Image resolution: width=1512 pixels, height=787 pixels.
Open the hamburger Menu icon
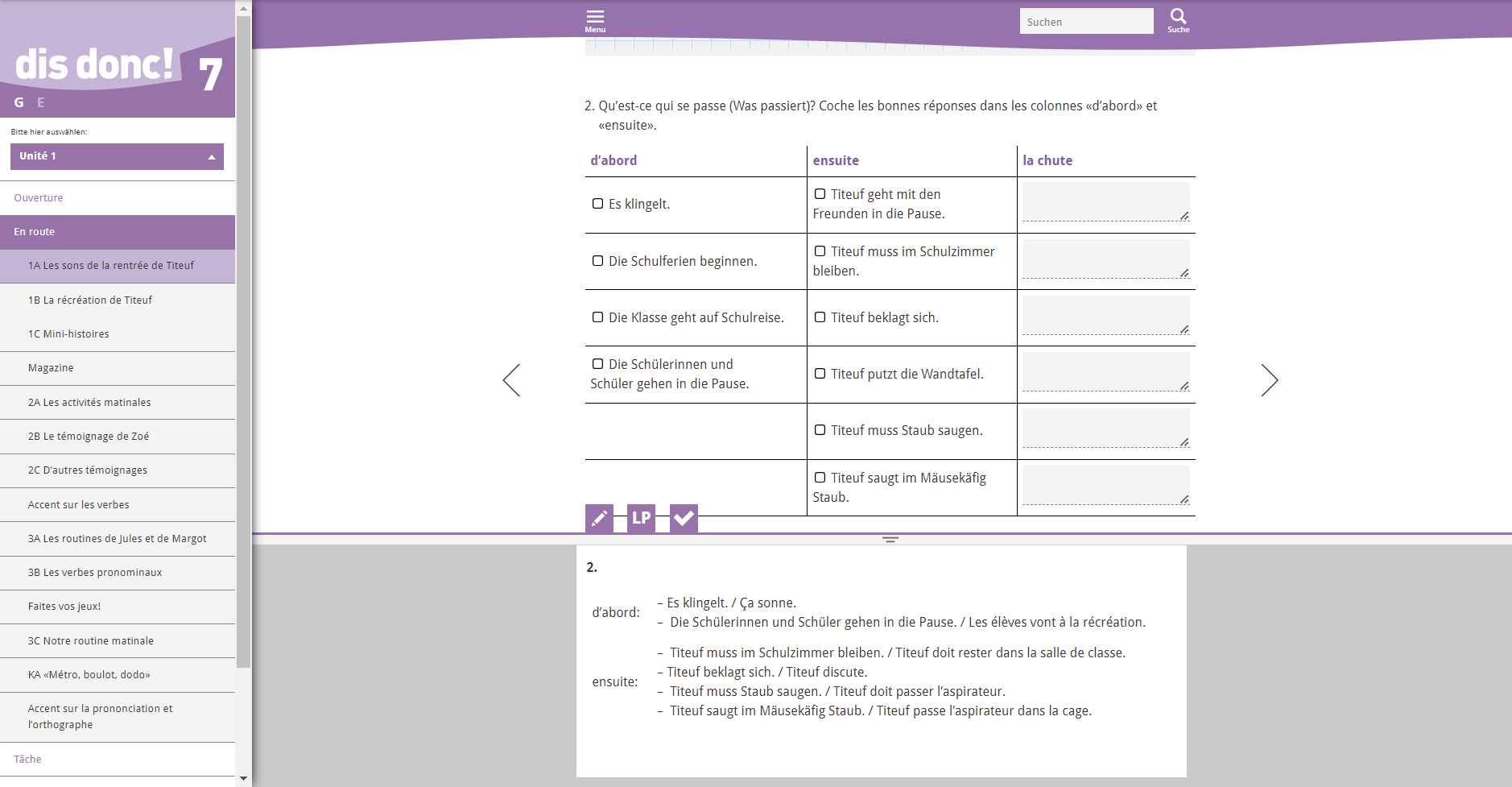[595, 20]
